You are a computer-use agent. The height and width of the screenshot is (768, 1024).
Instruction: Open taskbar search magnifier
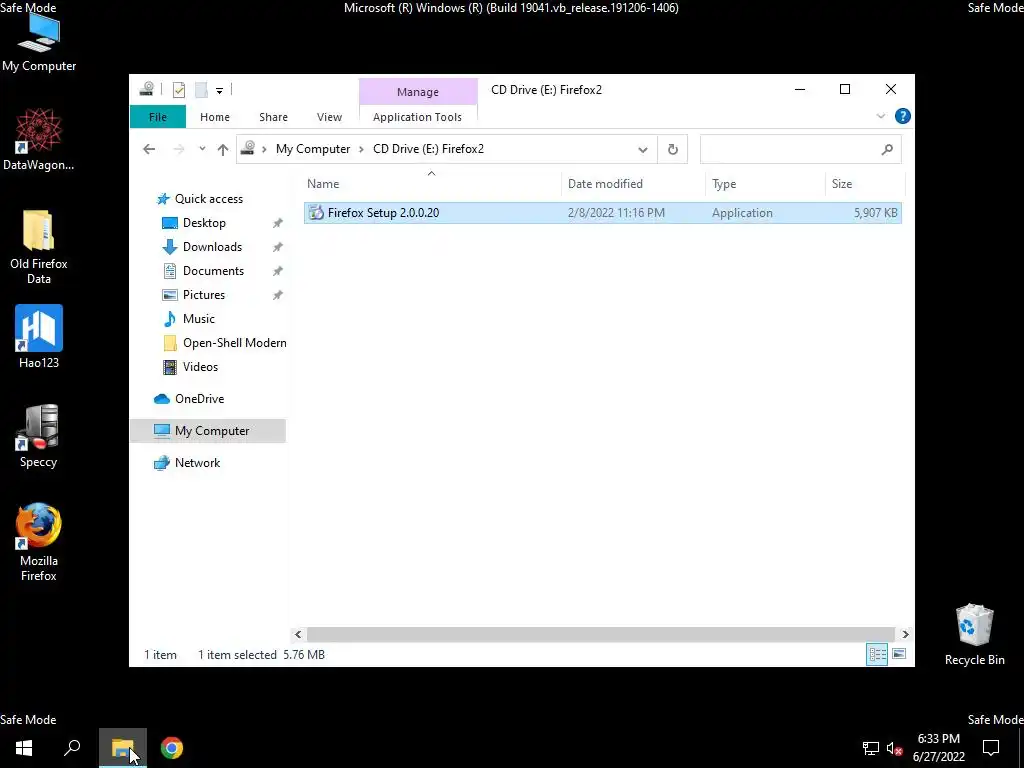coord(72,748)
